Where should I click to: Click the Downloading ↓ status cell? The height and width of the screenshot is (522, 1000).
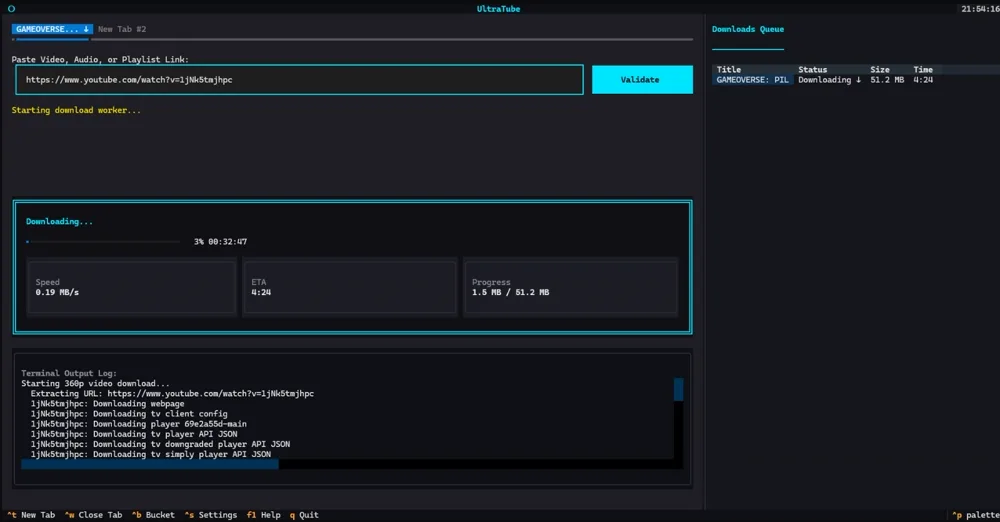829,80
